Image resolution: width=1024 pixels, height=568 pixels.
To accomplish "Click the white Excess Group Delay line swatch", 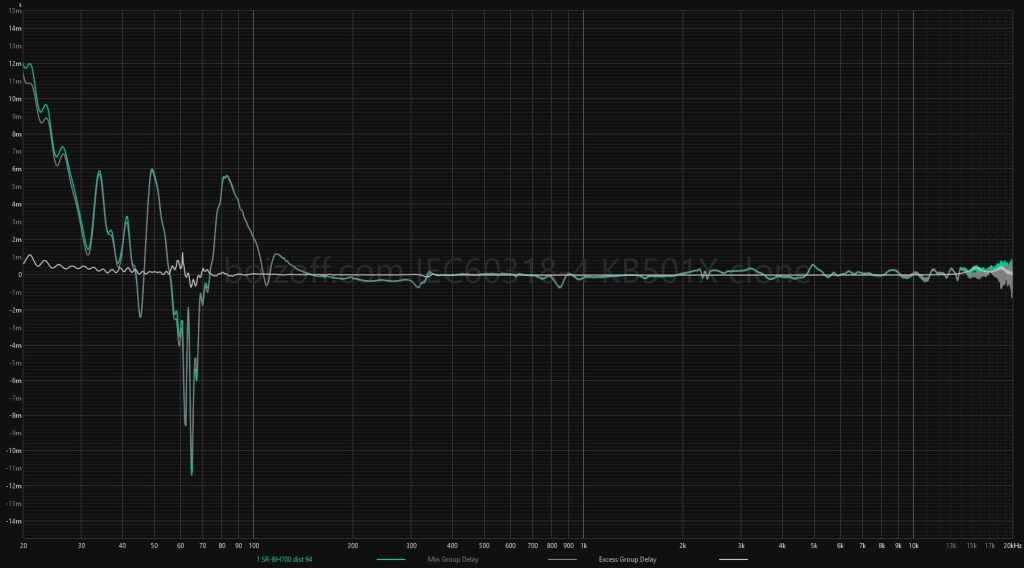I will coord(732,559).
